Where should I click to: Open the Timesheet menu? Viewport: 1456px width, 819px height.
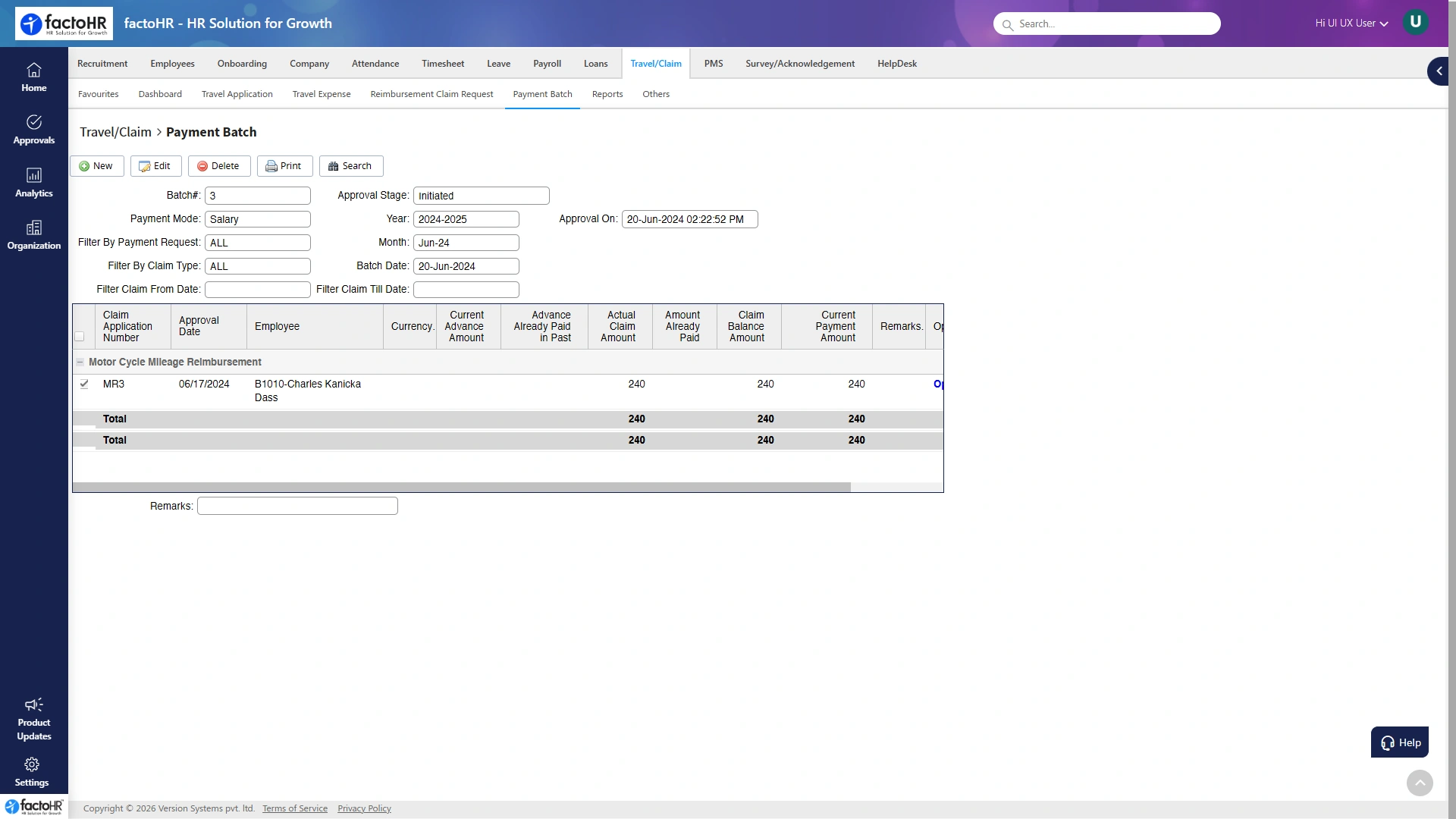point(443,64)
